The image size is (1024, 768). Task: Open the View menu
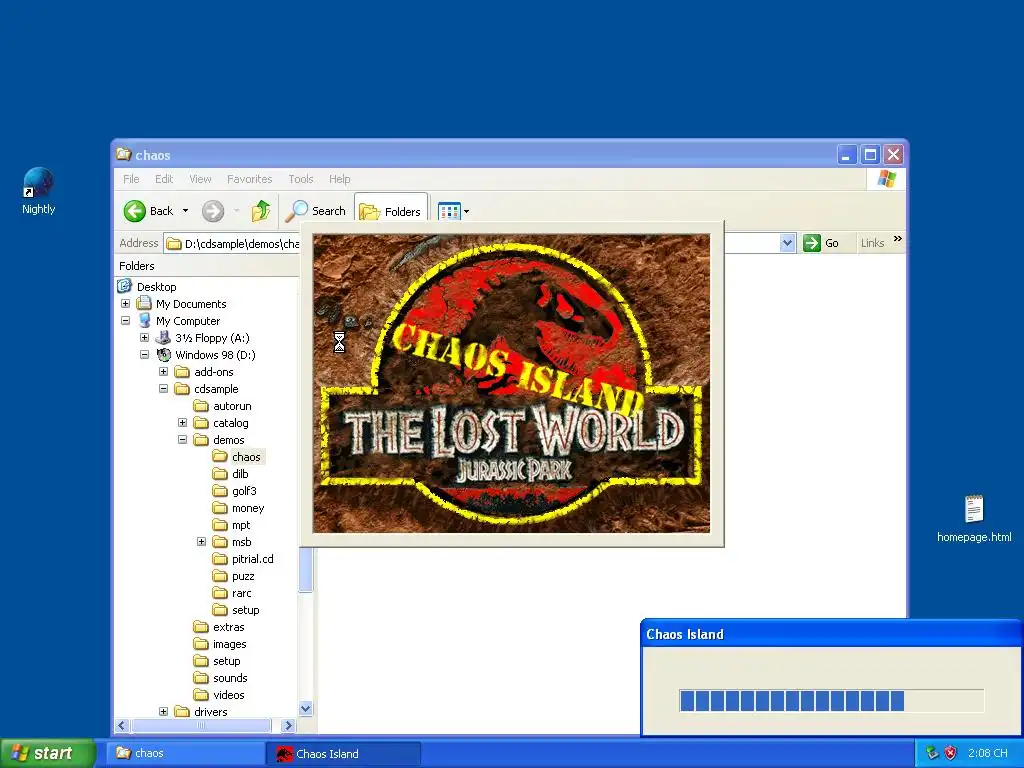click(200, 179)
